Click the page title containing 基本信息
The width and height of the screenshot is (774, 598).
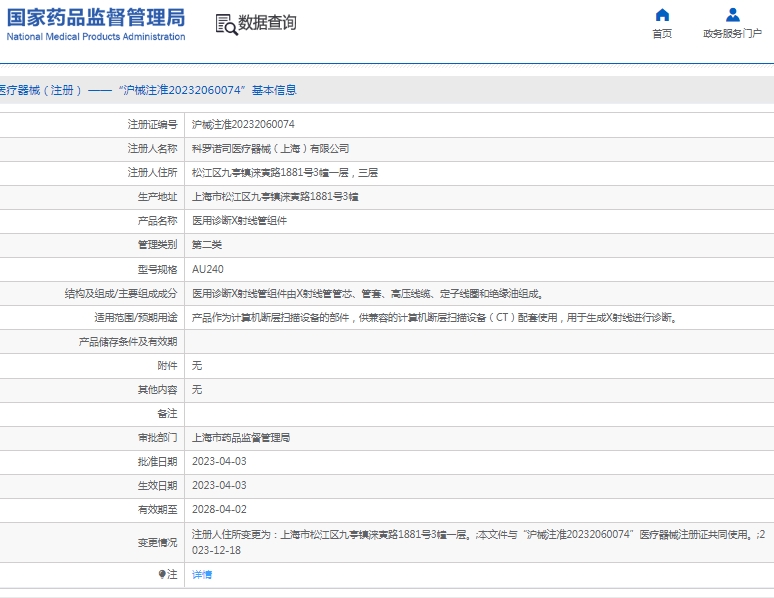(148, 90)
